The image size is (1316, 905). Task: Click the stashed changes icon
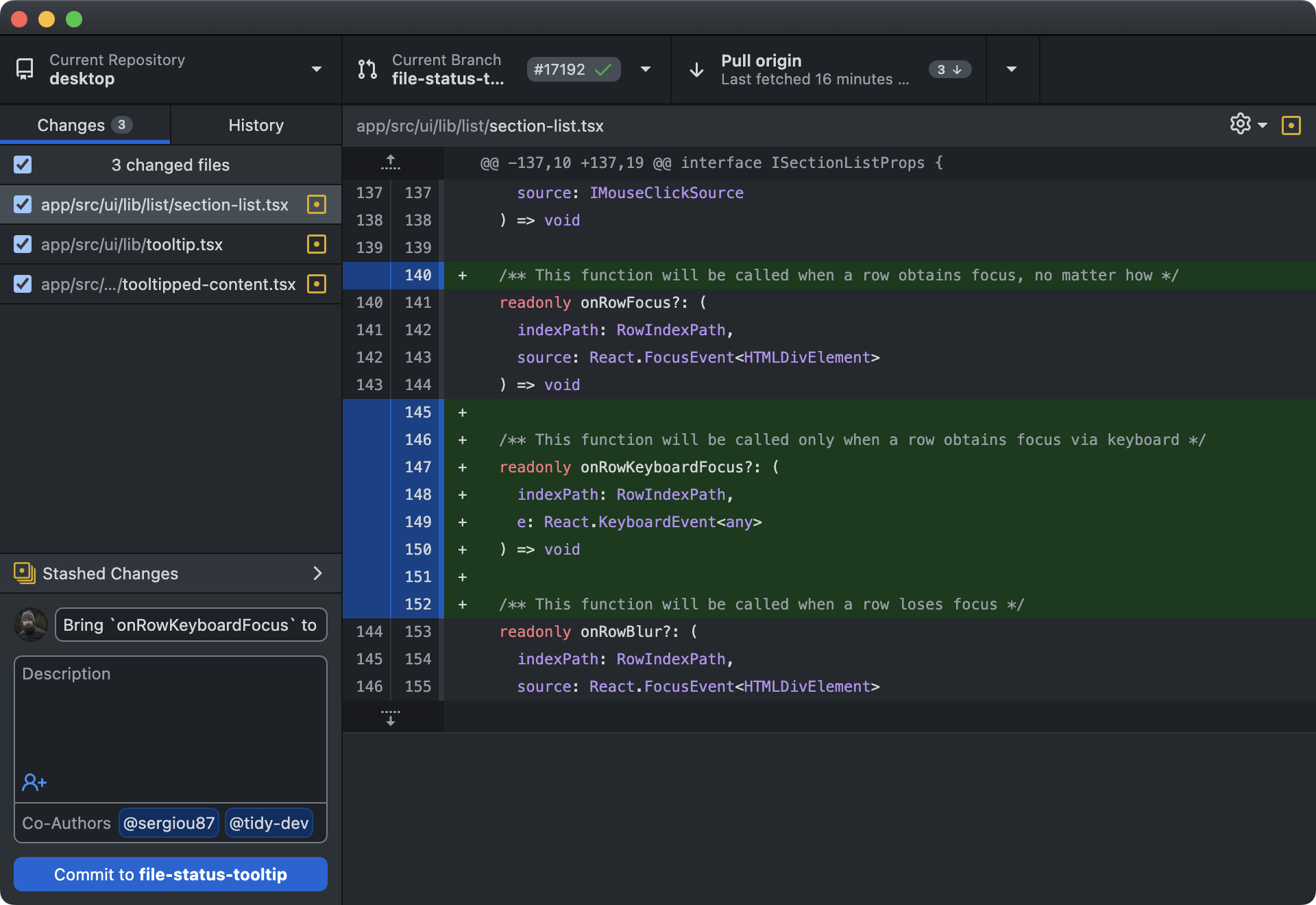click(23, 573)
